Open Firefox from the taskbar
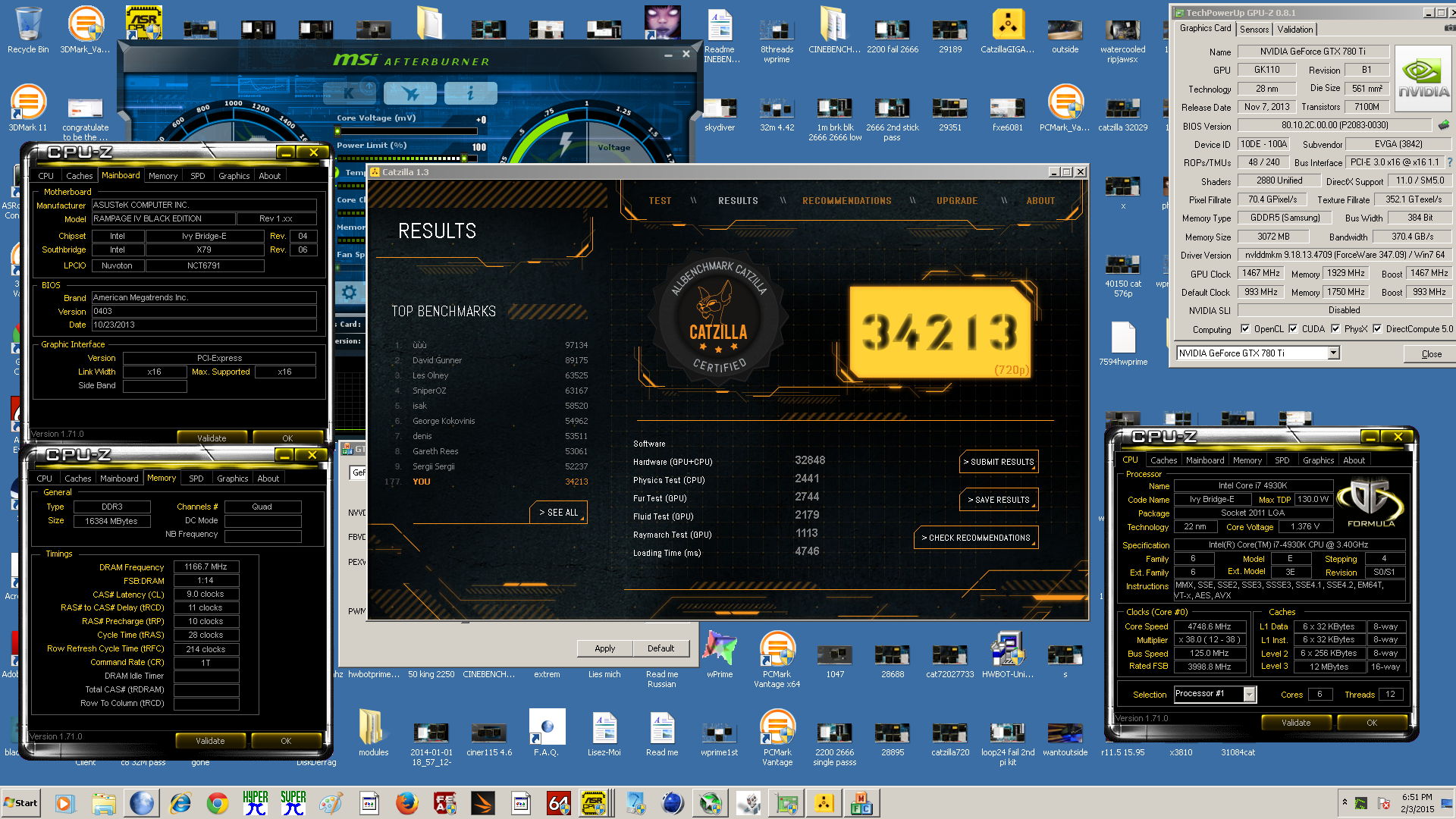1456x819 pixels. tap(407, 803)
